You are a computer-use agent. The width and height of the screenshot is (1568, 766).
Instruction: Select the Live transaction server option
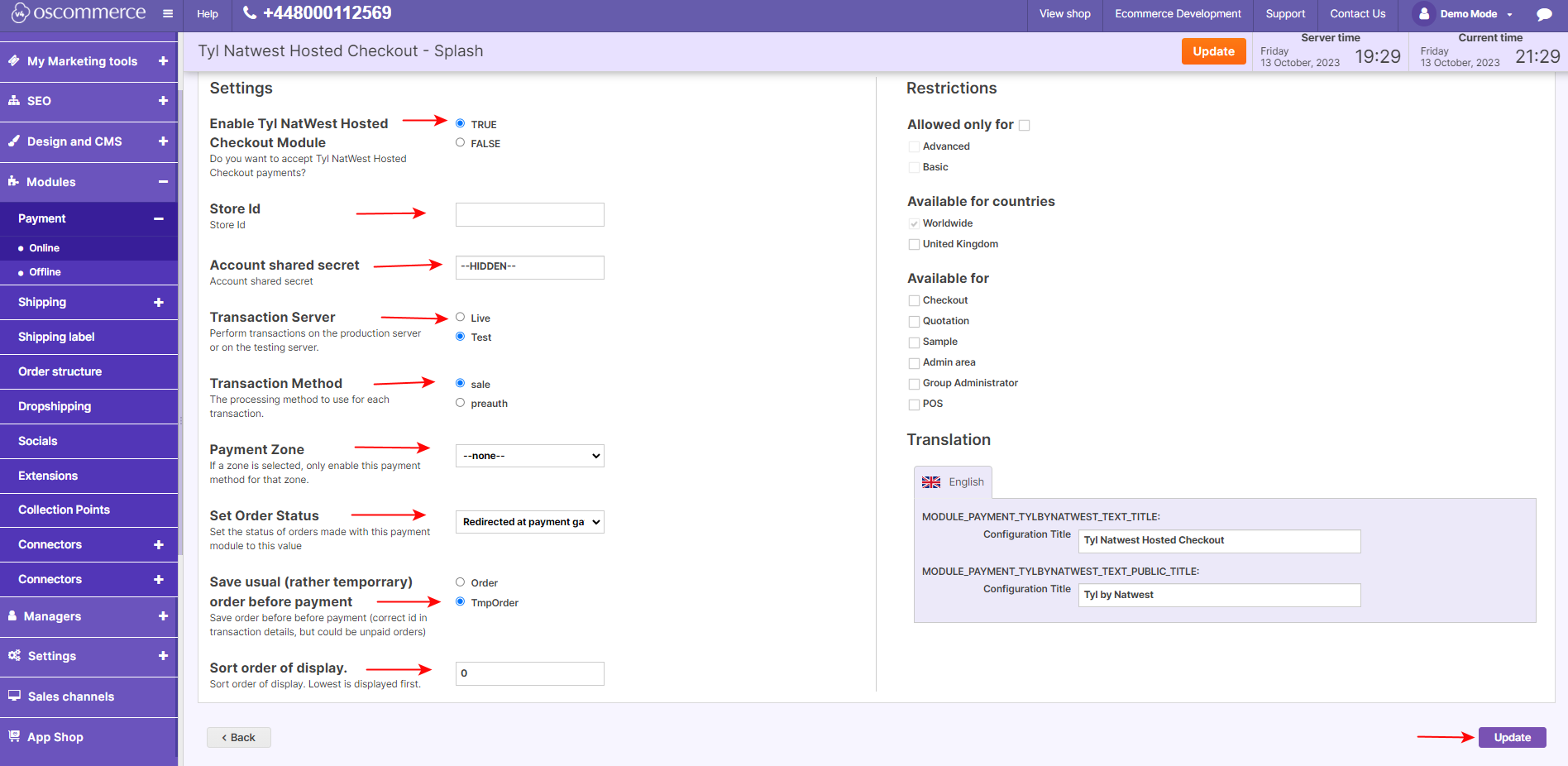point(460,317)
